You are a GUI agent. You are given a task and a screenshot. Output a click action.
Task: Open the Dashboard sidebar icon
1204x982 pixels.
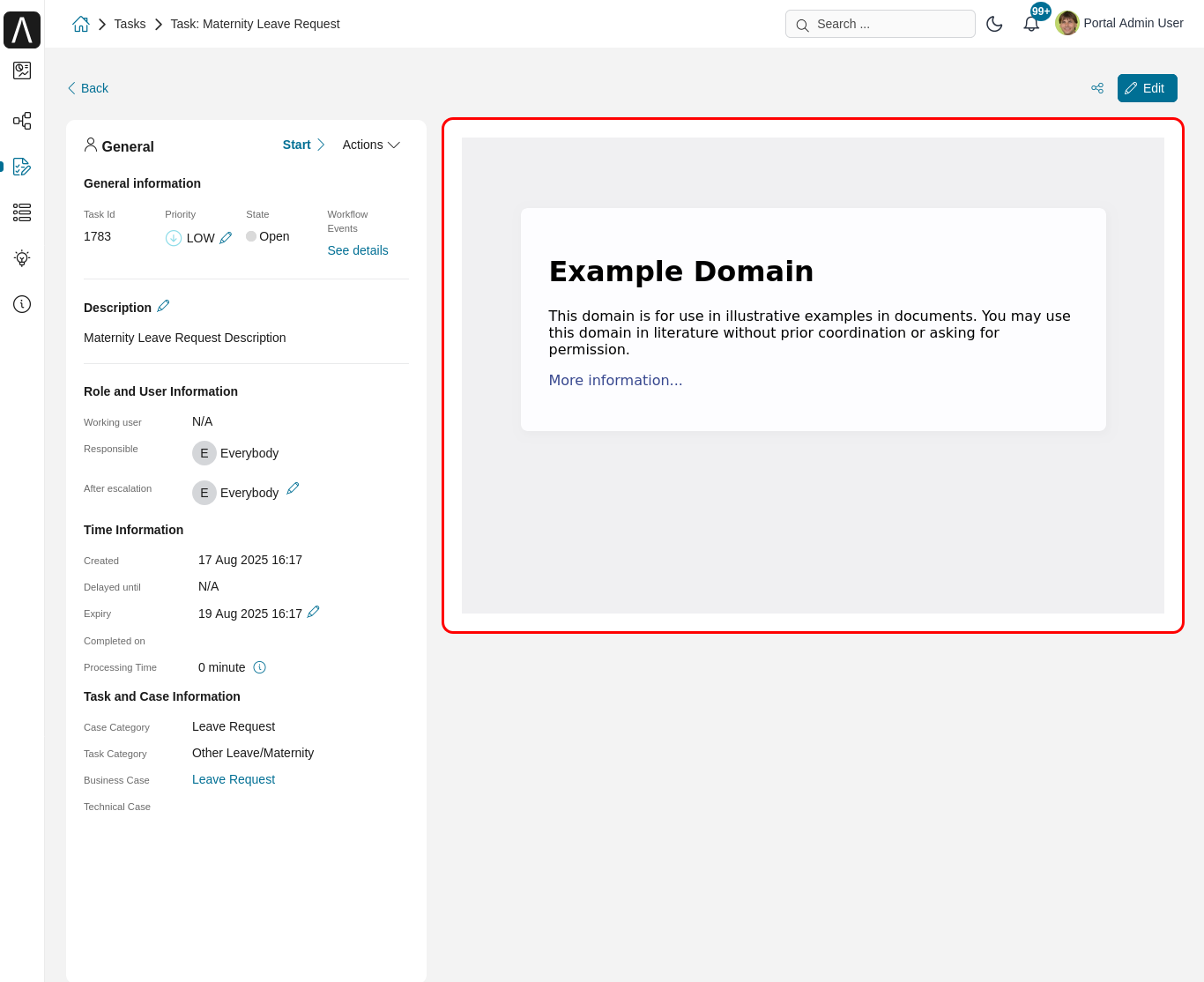click(22, 71)
